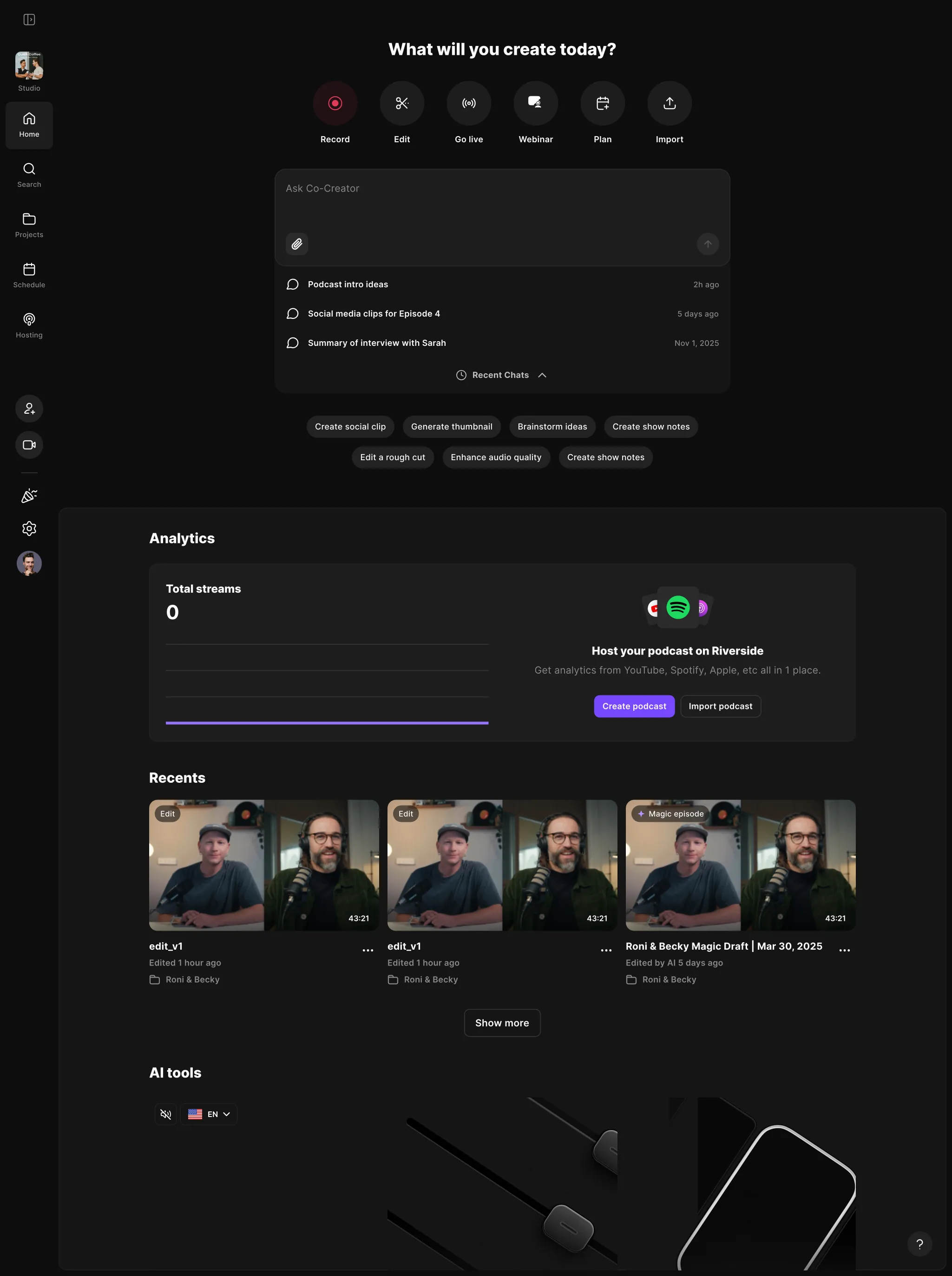Open Summary of interview with Sarah chat

click(502, 343)
